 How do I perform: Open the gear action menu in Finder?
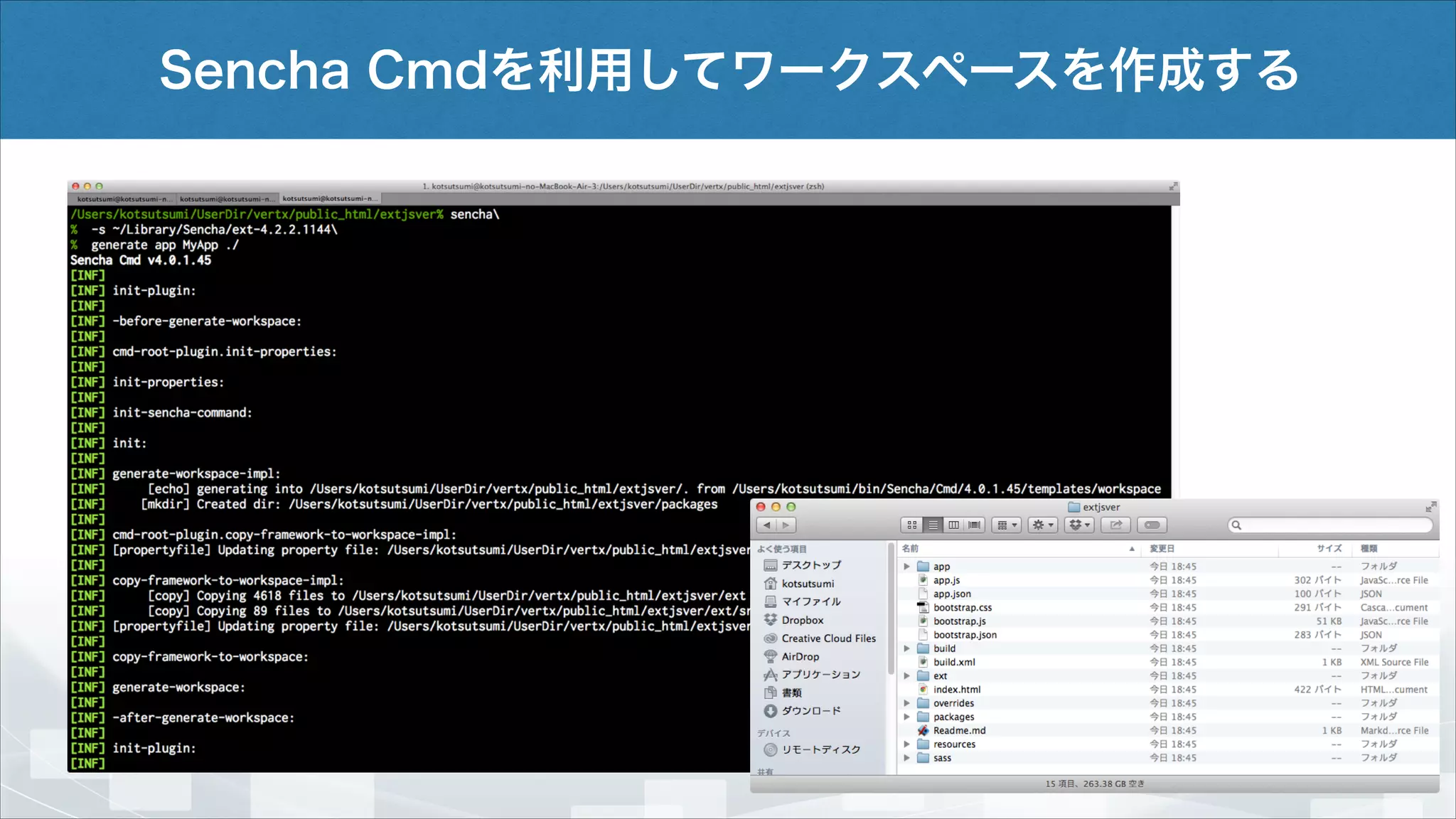click(1043, 525)
